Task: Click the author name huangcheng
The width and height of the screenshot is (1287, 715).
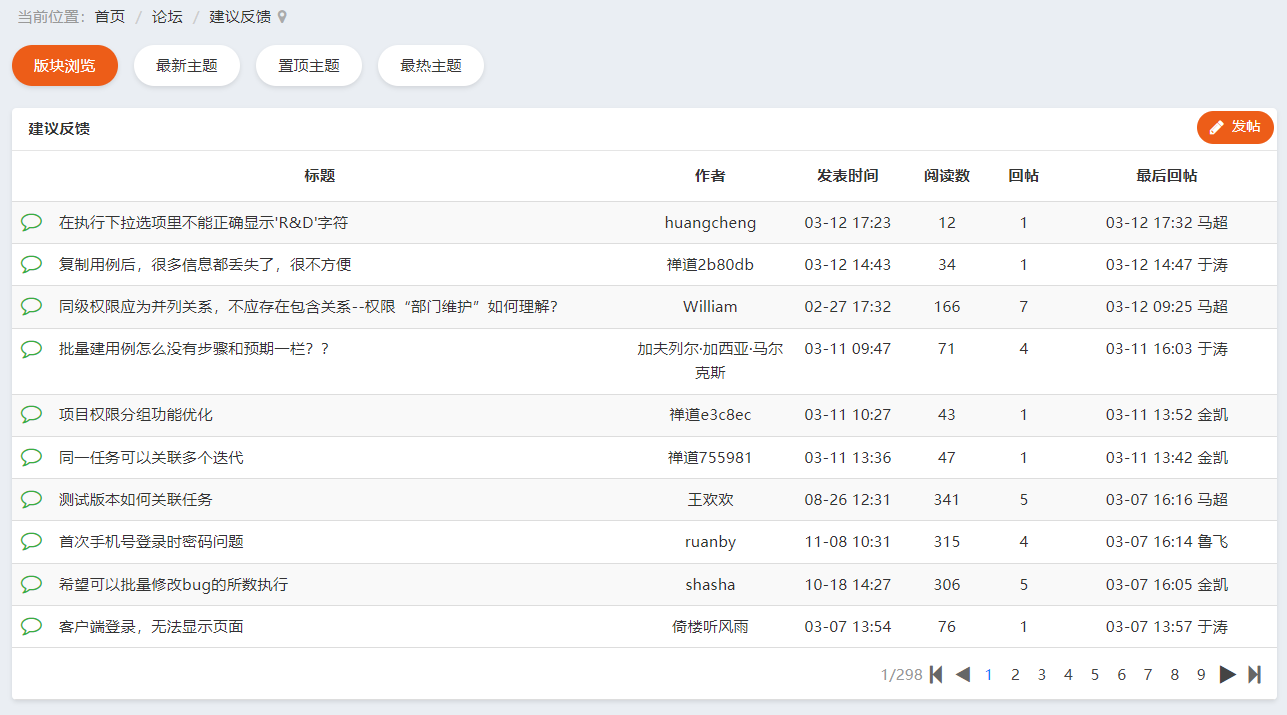Action: 710,222
